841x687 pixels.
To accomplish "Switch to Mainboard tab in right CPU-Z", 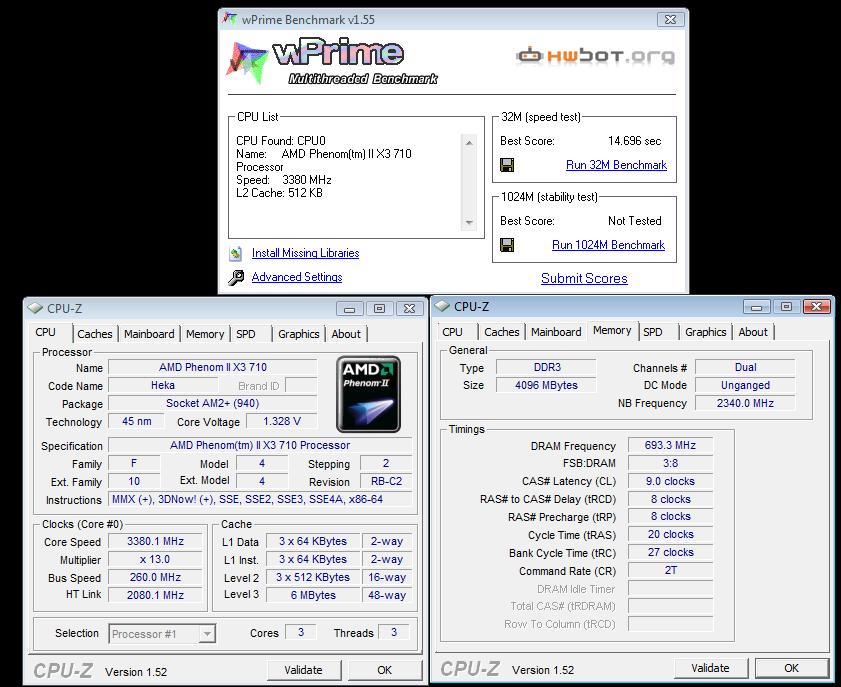I will (556, 332).
